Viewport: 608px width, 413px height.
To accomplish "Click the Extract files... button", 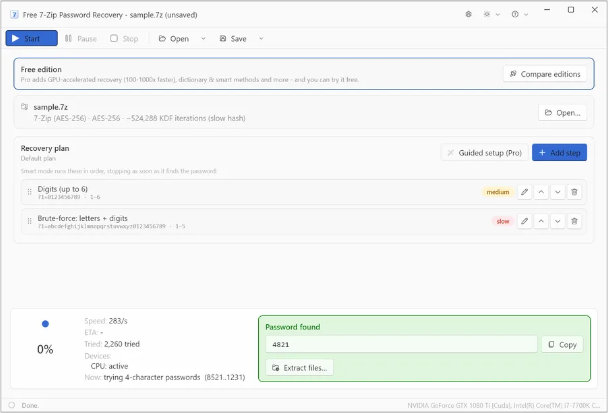I will pyautogui.click(x=299, y=368).
